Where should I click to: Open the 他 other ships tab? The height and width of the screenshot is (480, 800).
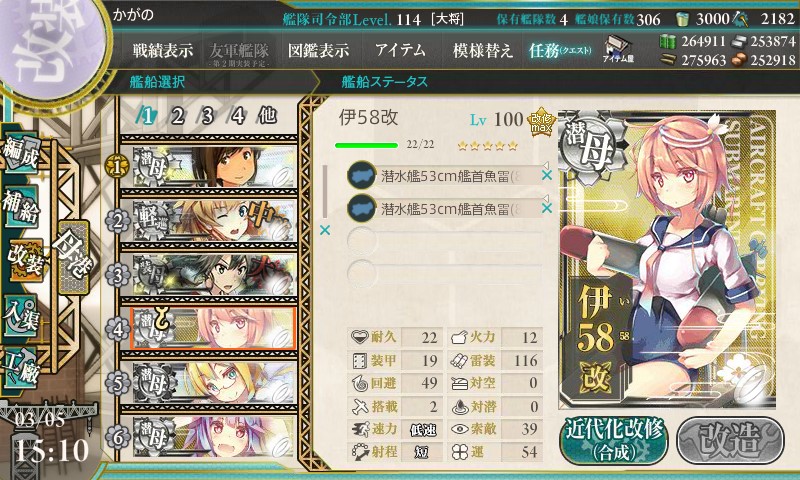pyautogui.click(x=267, y=116)
